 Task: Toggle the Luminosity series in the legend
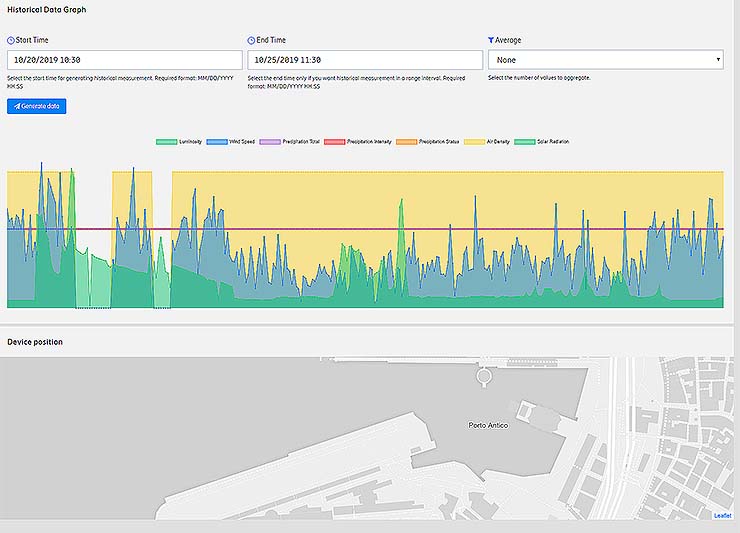tap(180, 142)
